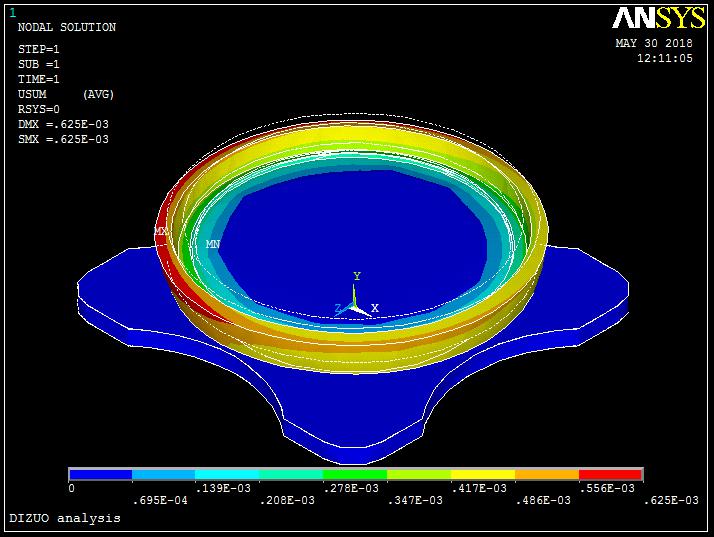Click the MN minimum displacement marker
714x537 pixels.
tap(213, 244)
